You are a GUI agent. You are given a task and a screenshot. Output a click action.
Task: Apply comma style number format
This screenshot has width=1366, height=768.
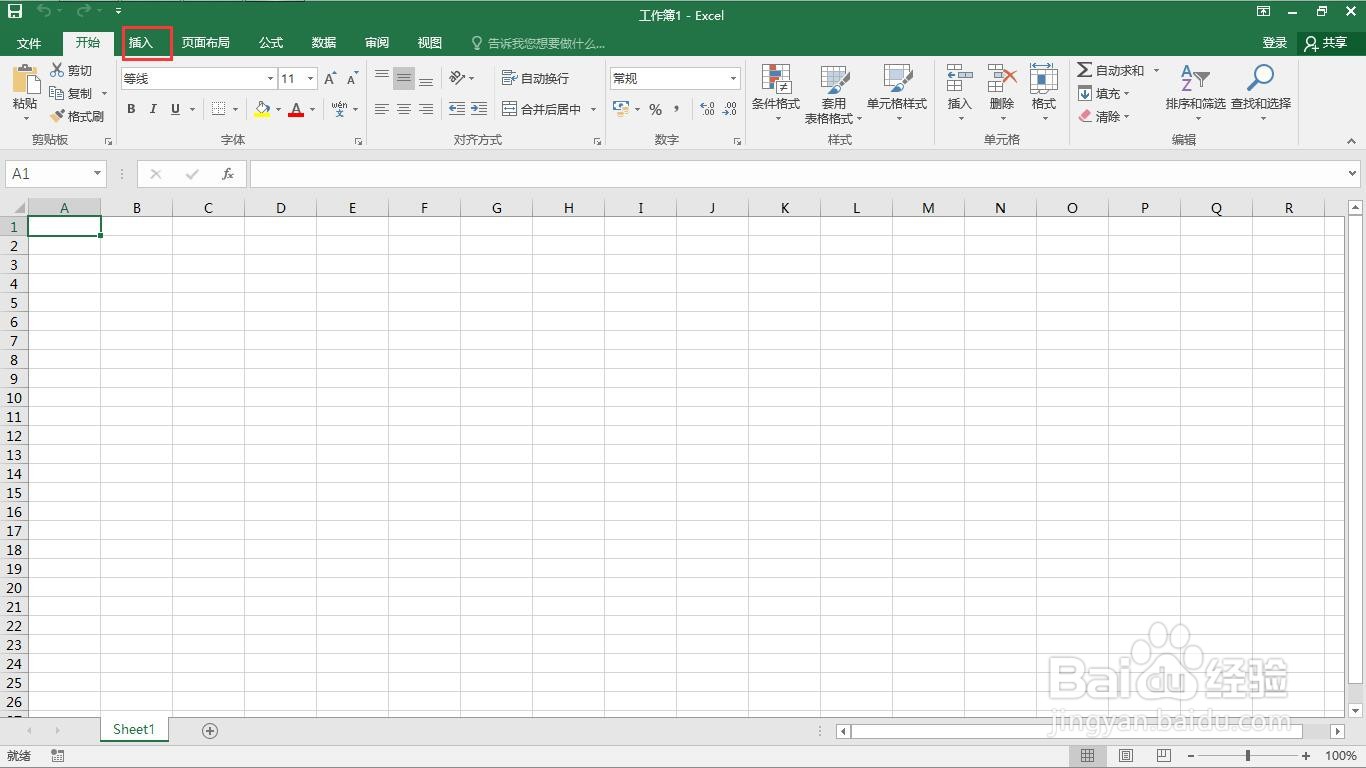[677, 109]
